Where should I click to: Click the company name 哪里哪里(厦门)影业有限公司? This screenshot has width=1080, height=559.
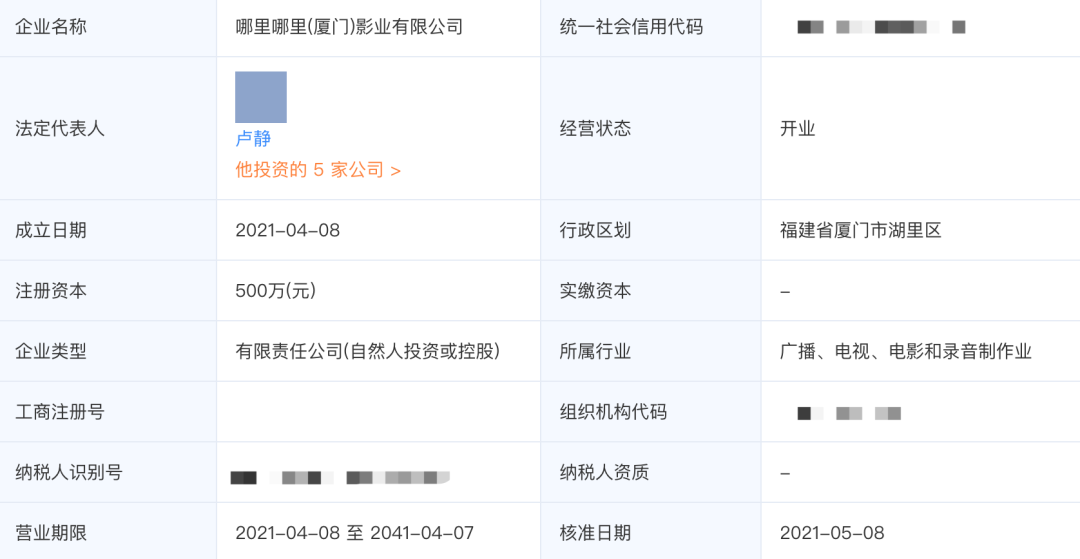[349, 27]
